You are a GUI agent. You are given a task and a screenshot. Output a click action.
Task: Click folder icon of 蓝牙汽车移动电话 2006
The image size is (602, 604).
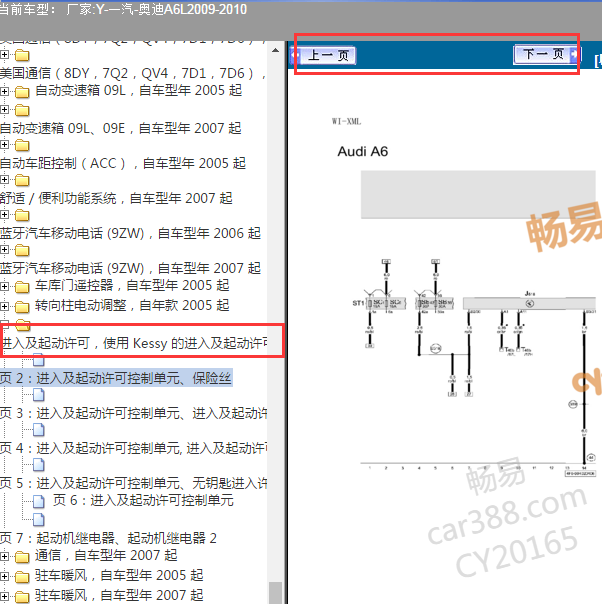(x=22, y=215)
